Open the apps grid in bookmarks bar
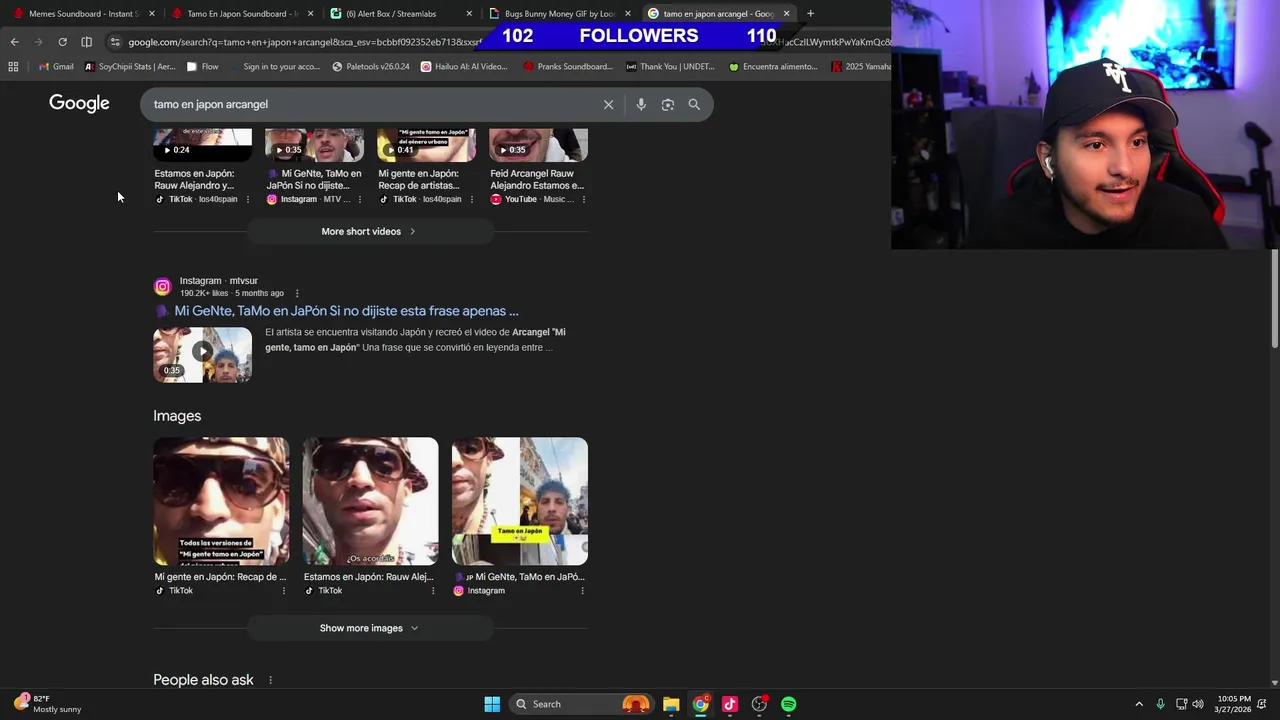The width and height of the screenshot is (1280, 720). tap(13, 67)
